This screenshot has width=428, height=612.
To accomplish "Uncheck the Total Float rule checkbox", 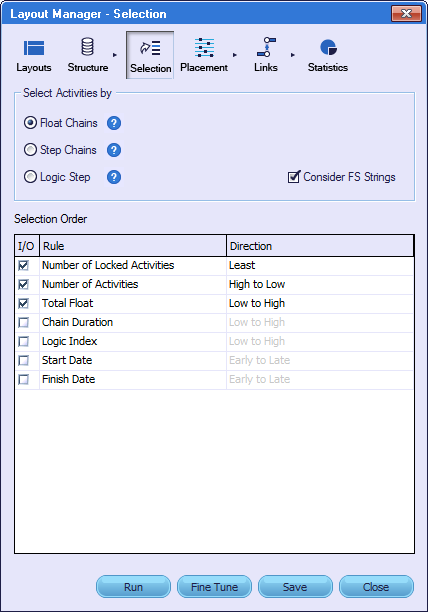I will 23,303.
